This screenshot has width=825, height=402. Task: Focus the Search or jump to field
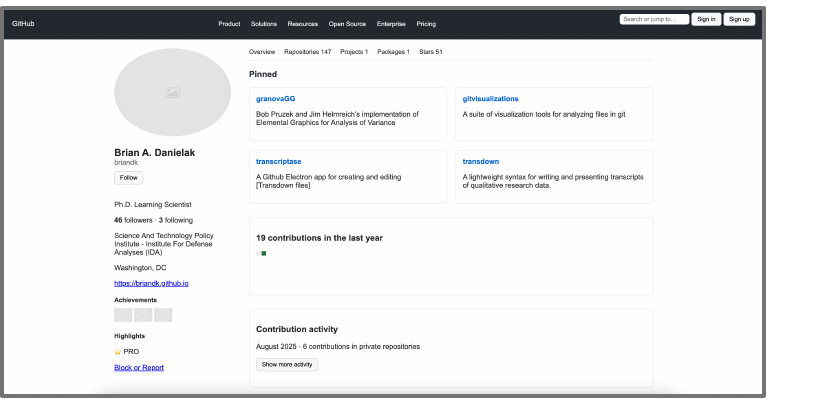(x=654, y=19)
